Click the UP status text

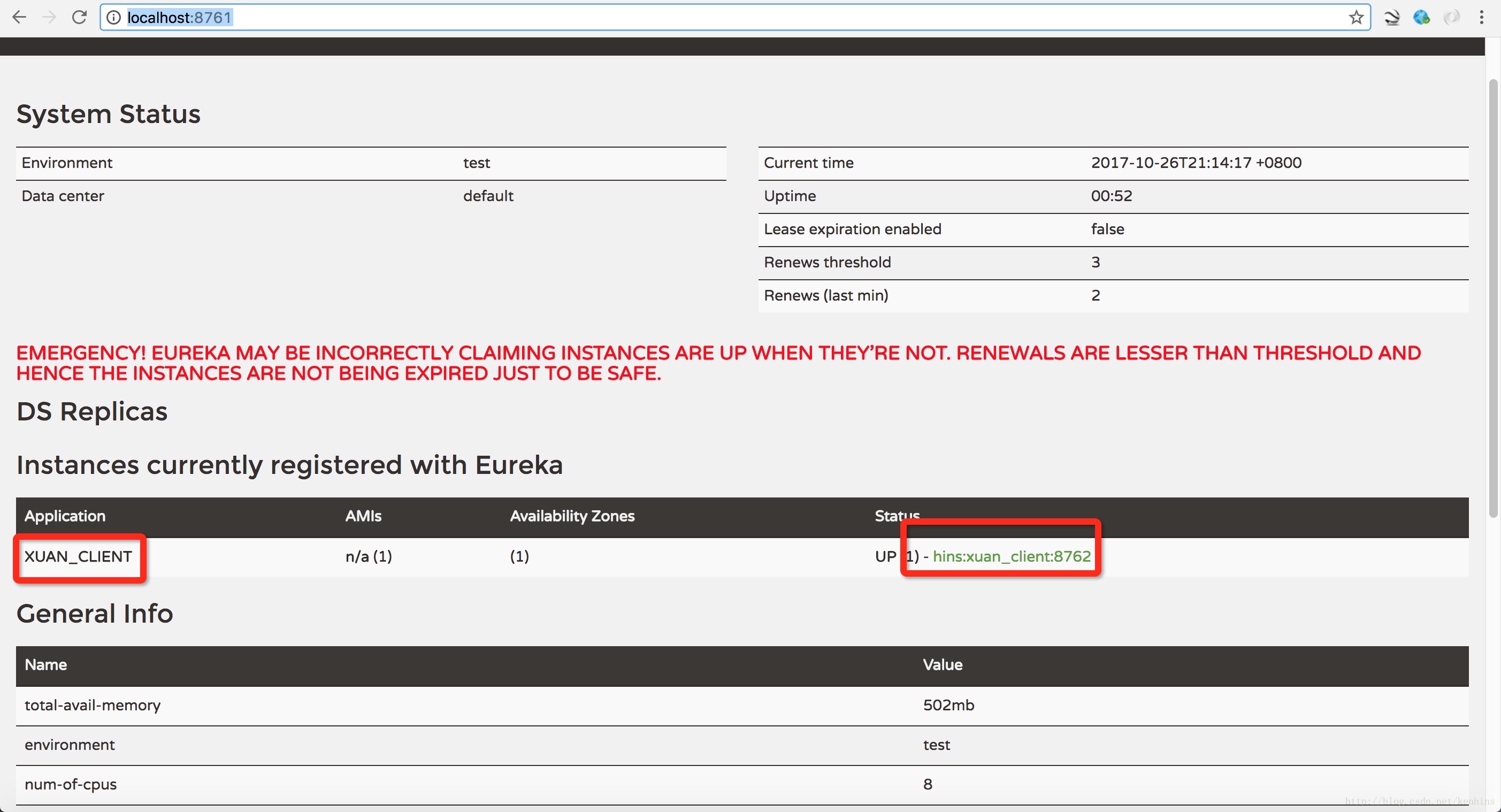(x=885, y=556)
